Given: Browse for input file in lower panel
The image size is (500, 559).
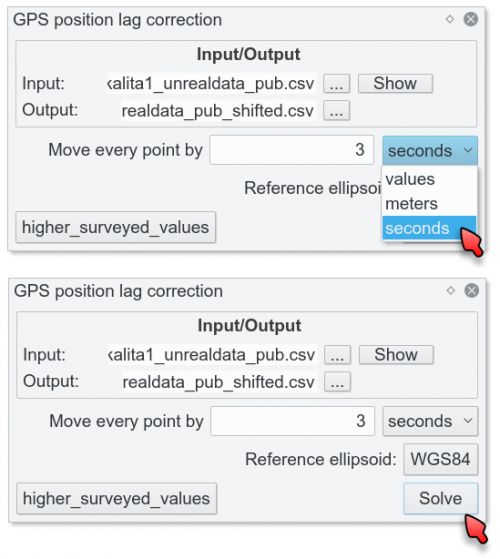Looking at the screenshot, I should pyautogui.click(x=337, y=355).
